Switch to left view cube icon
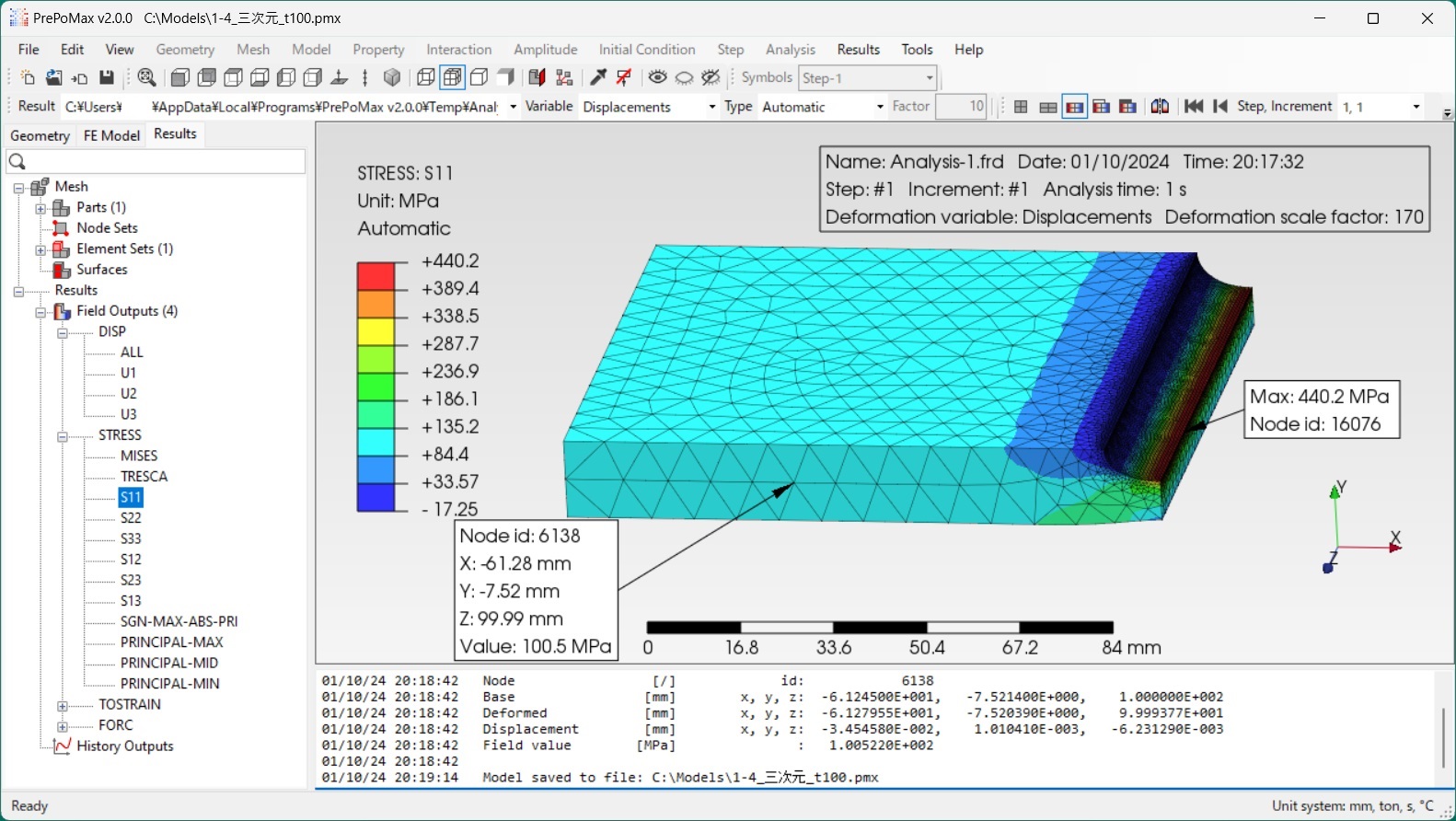This screenshot has width=1456, height=821. click(x=287, y=78)
